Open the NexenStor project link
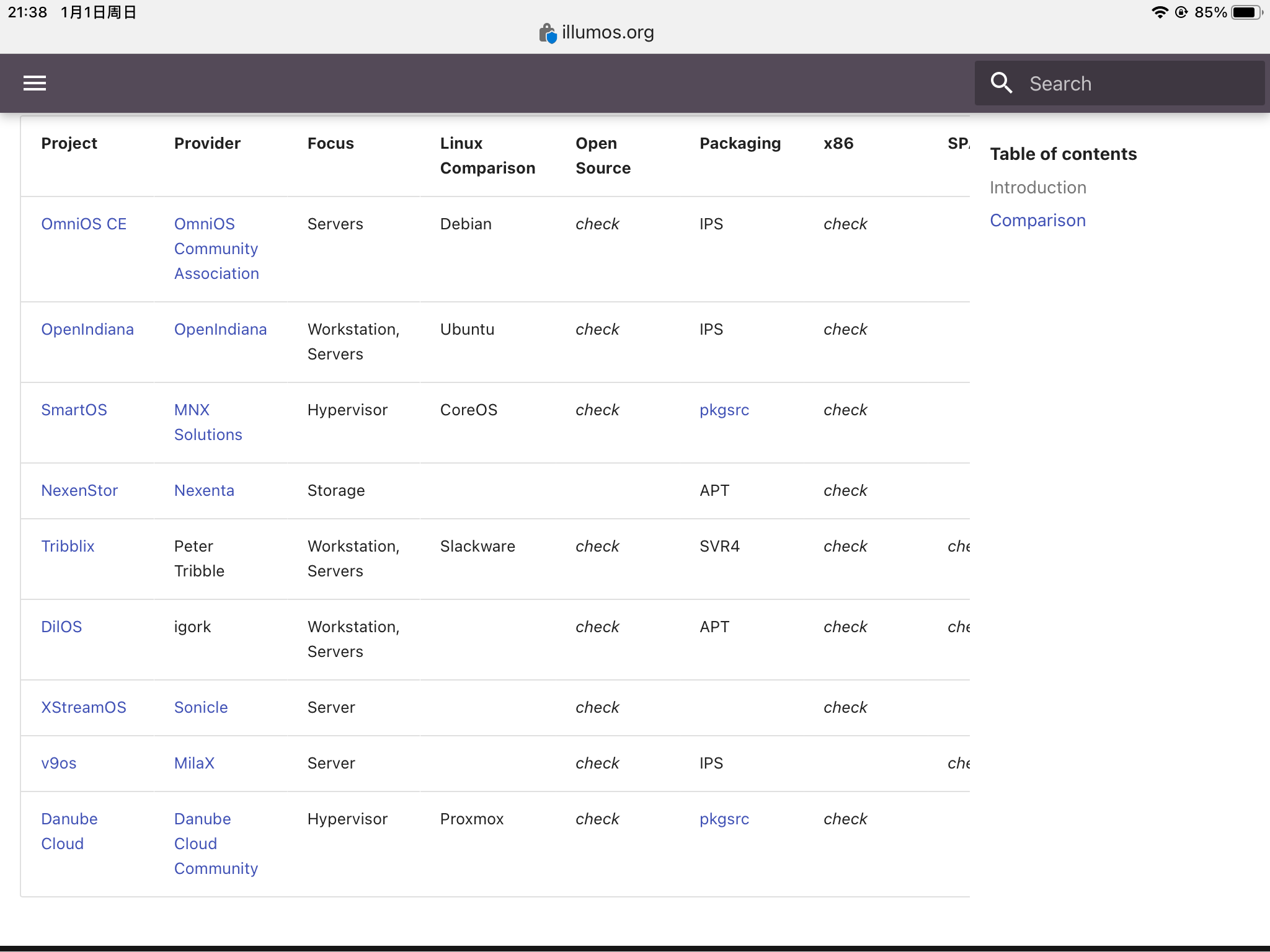Screen dimensions: 1270x952 (x=79, y=490)
